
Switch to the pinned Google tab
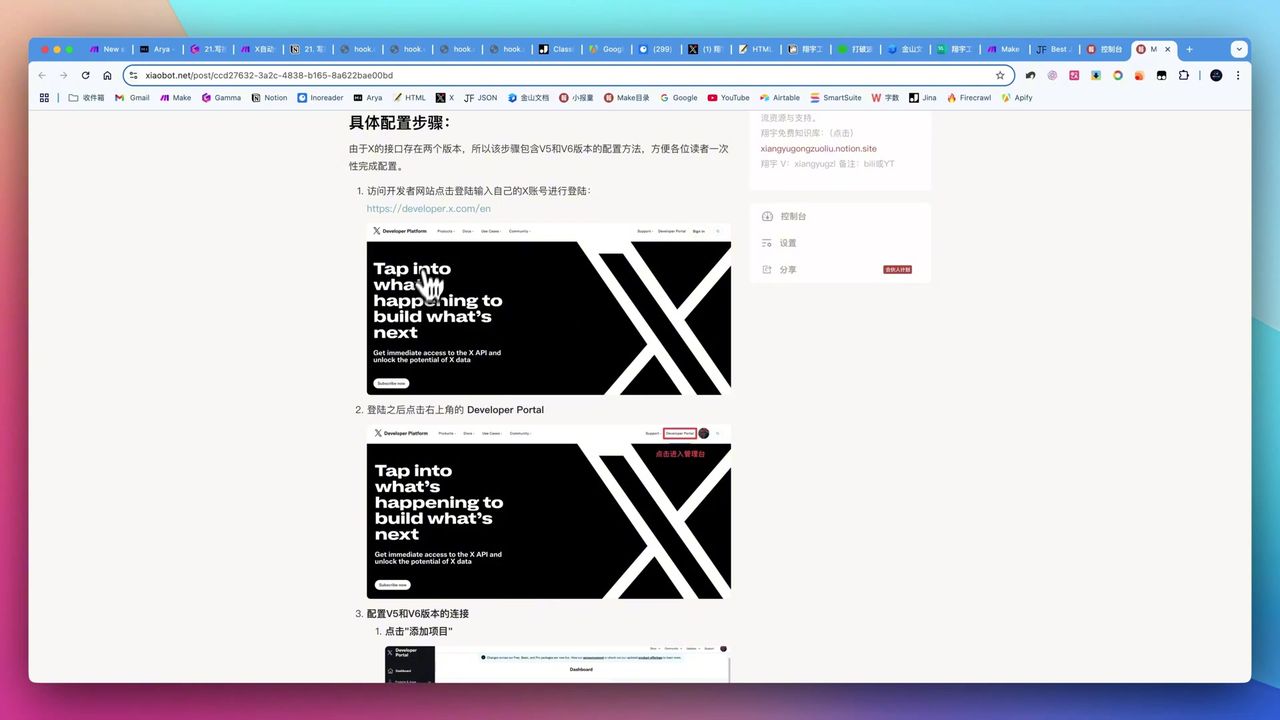[x=607, y=48]
